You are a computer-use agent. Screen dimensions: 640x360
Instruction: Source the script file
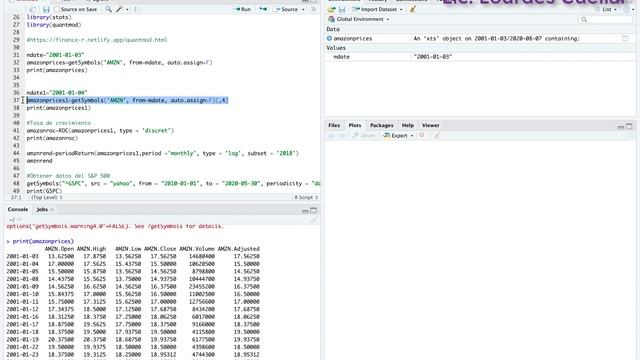(287, 9)
